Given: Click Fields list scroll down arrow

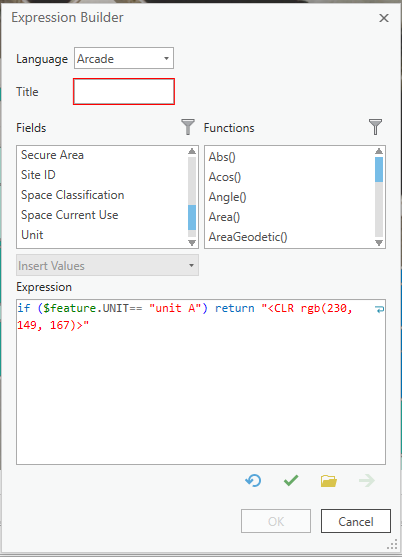Looking at the screenshot, I should (192, 243).
